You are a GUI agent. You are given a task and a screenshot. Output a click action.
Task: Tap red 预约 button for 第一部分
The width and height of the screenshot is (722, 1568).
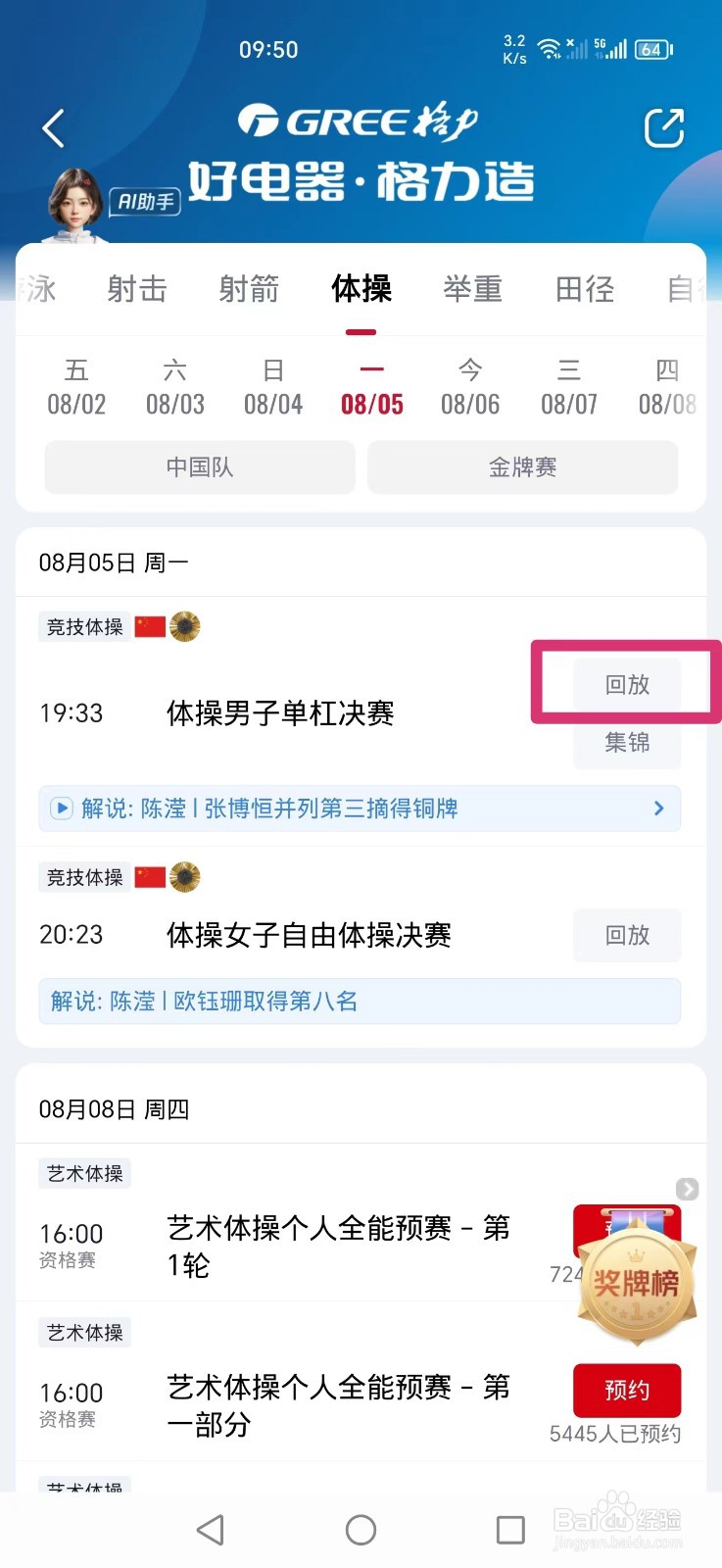pos(627,1390)
